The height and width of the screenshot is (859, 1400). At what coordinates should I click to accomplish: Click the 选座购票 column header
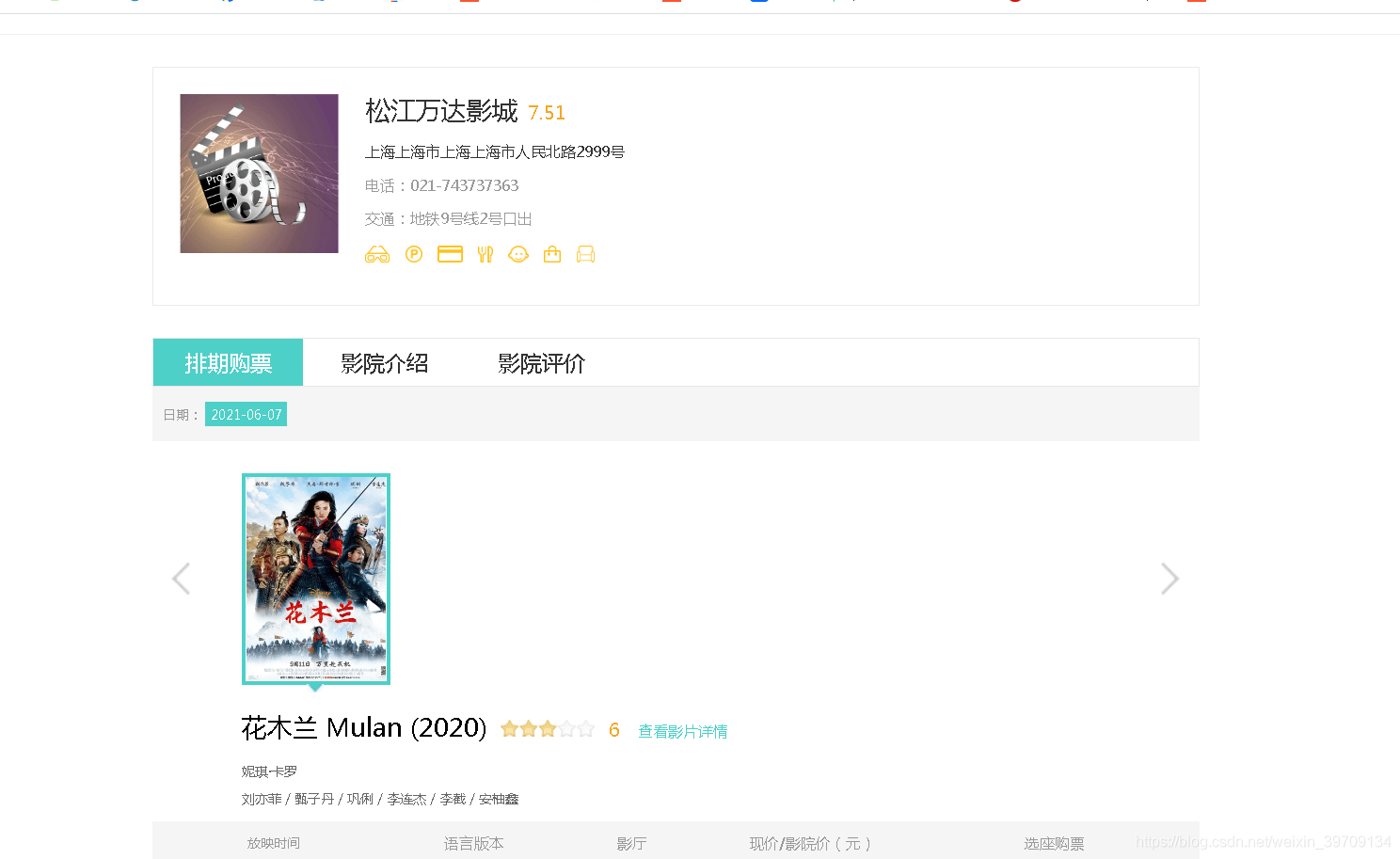(1055, 843)
